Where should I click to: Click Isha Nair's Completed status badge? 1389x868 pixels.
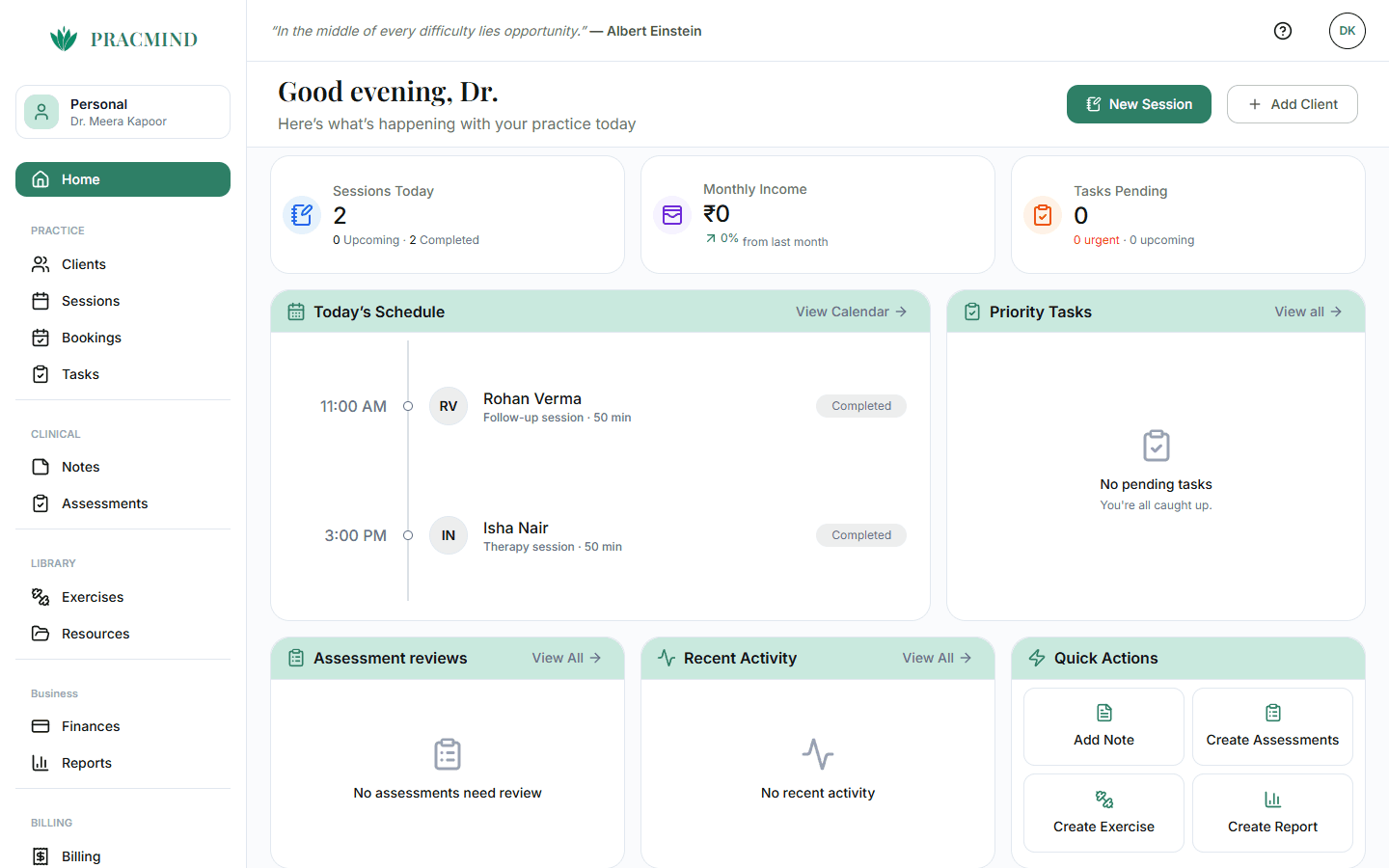point(861,535)
